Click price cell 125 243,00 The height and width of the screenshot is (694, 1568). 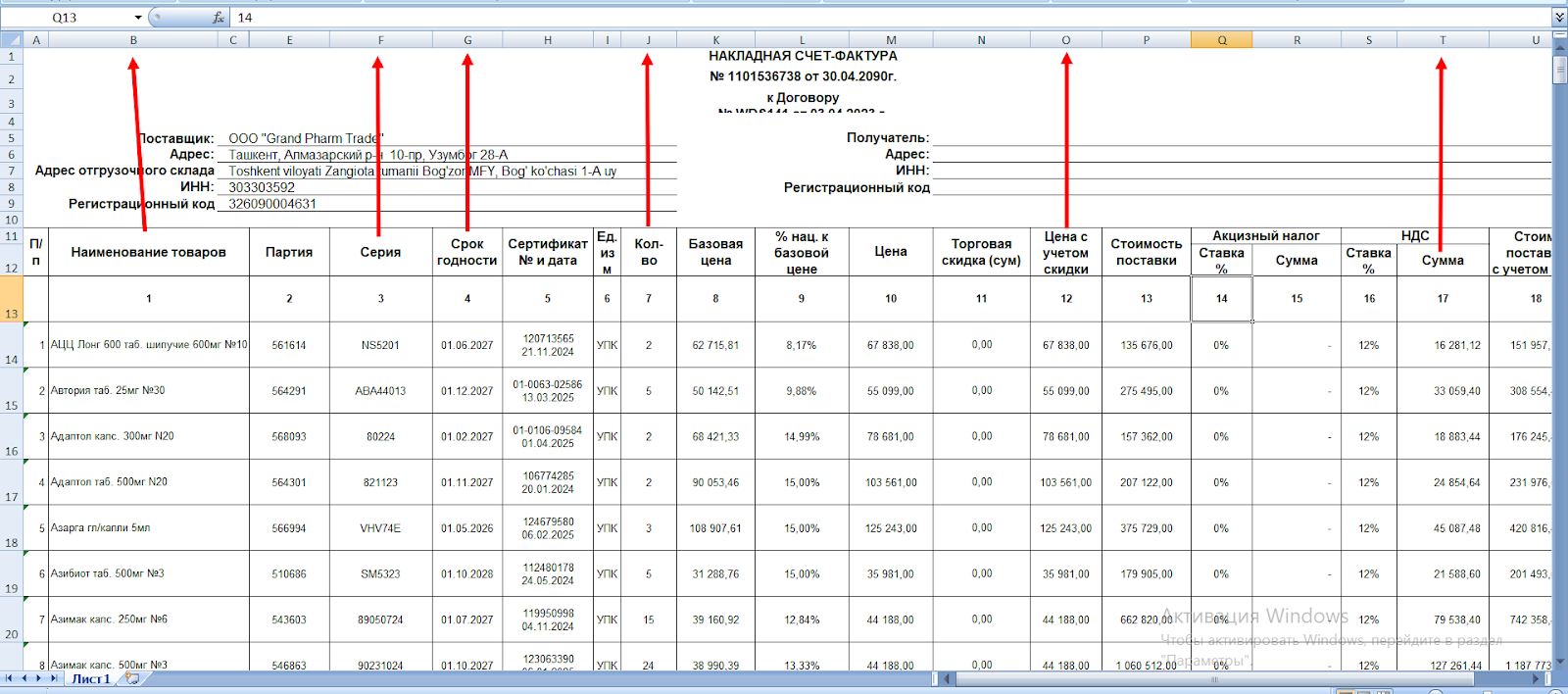point(891,527)
